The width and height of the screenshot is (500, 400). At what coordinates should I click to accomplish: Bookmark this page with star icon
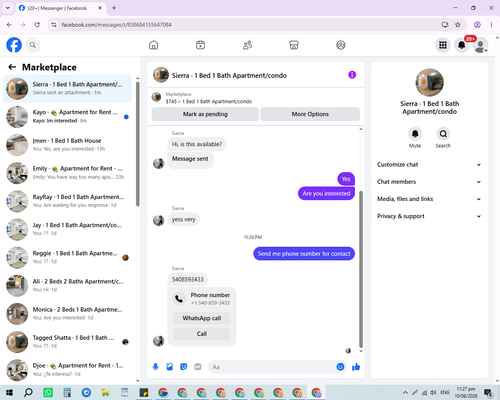tap(458, 25)
